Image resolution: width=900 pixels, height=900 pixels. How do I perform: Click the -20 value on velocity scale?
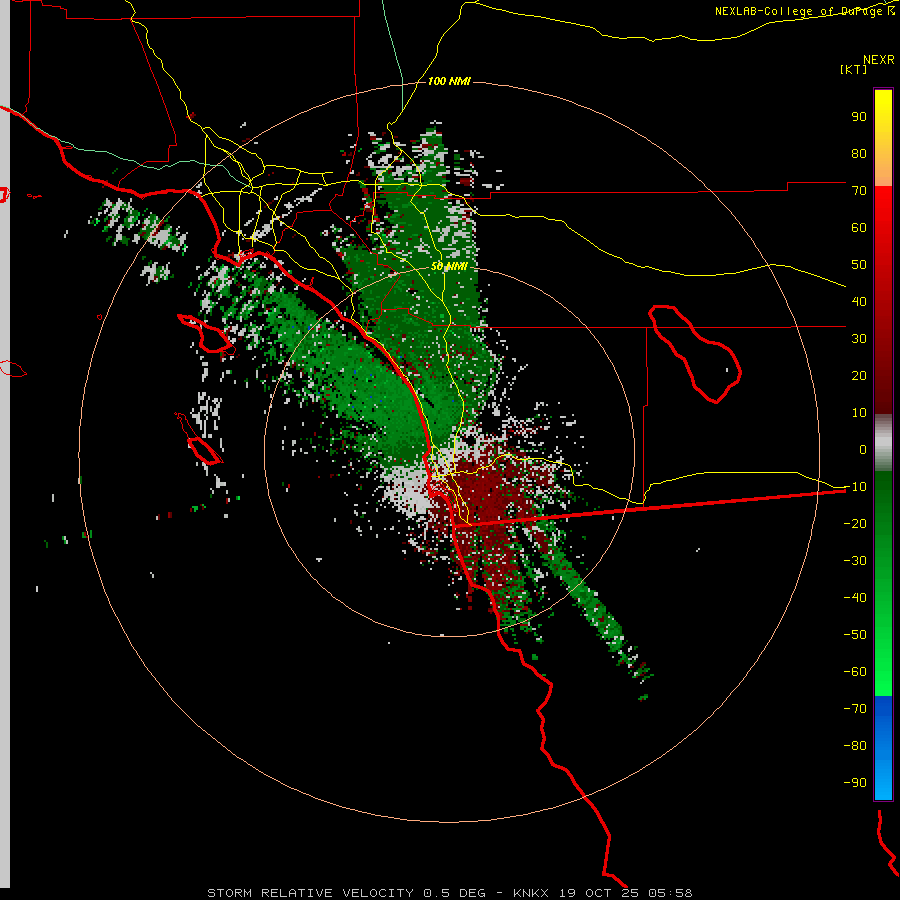point(855,524)
